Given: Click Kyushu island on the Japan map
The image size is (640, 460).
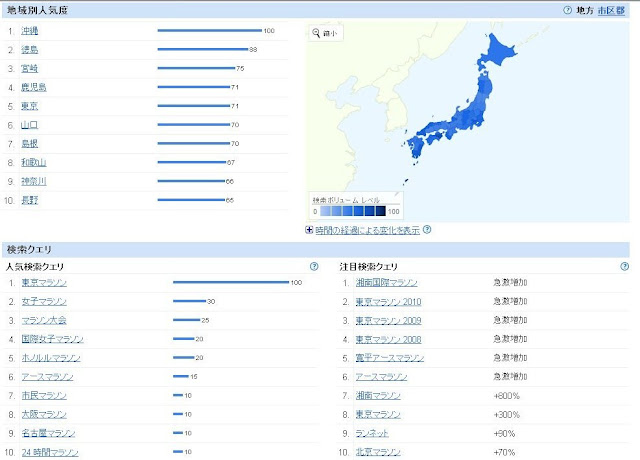Looking at the screenshot, I should click(416, 146).
